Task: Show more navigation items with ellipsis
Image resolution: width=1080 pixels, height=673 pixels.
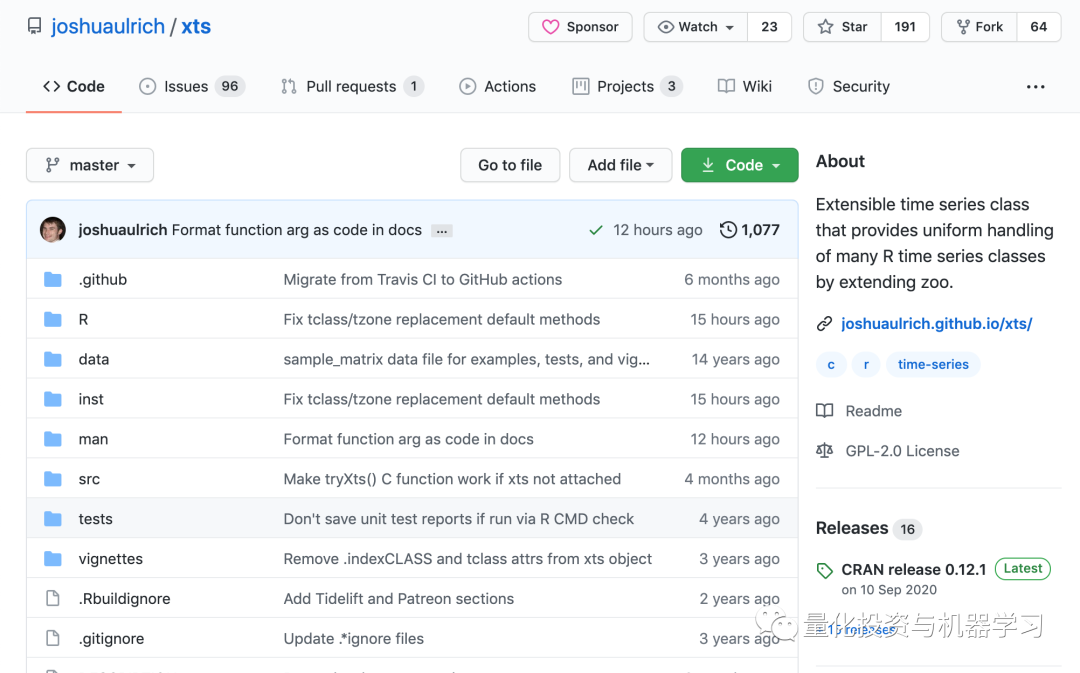Action: (x=1035, y=87)
